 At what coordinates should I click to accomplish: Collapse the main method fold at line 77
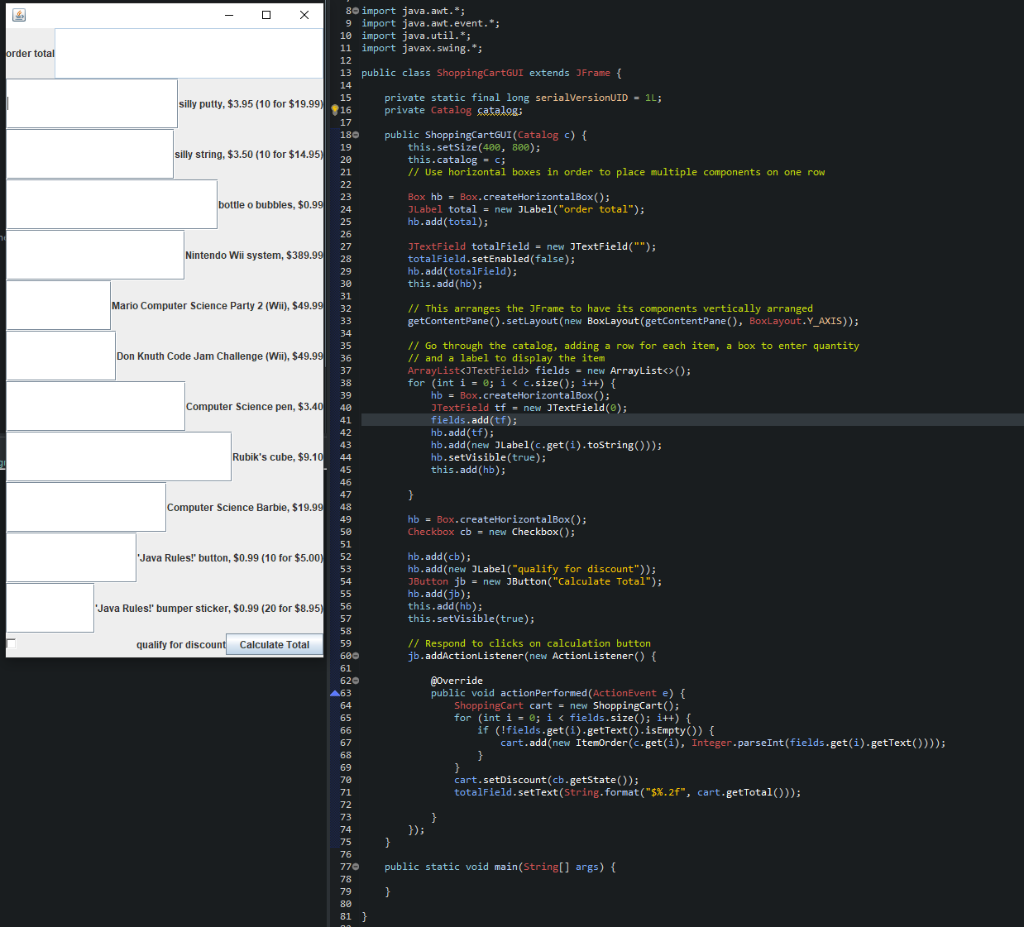355,866
